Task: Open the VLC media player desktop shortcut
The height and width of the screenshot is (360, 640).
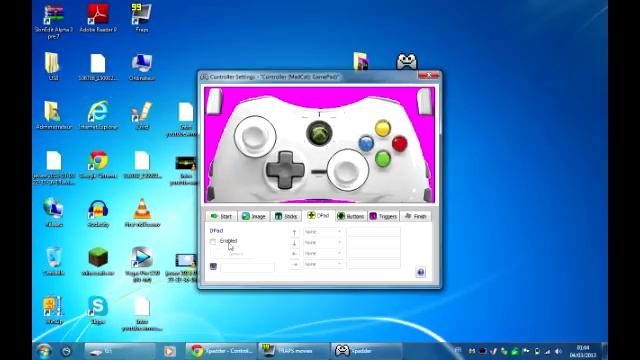Action: [142, 213]
